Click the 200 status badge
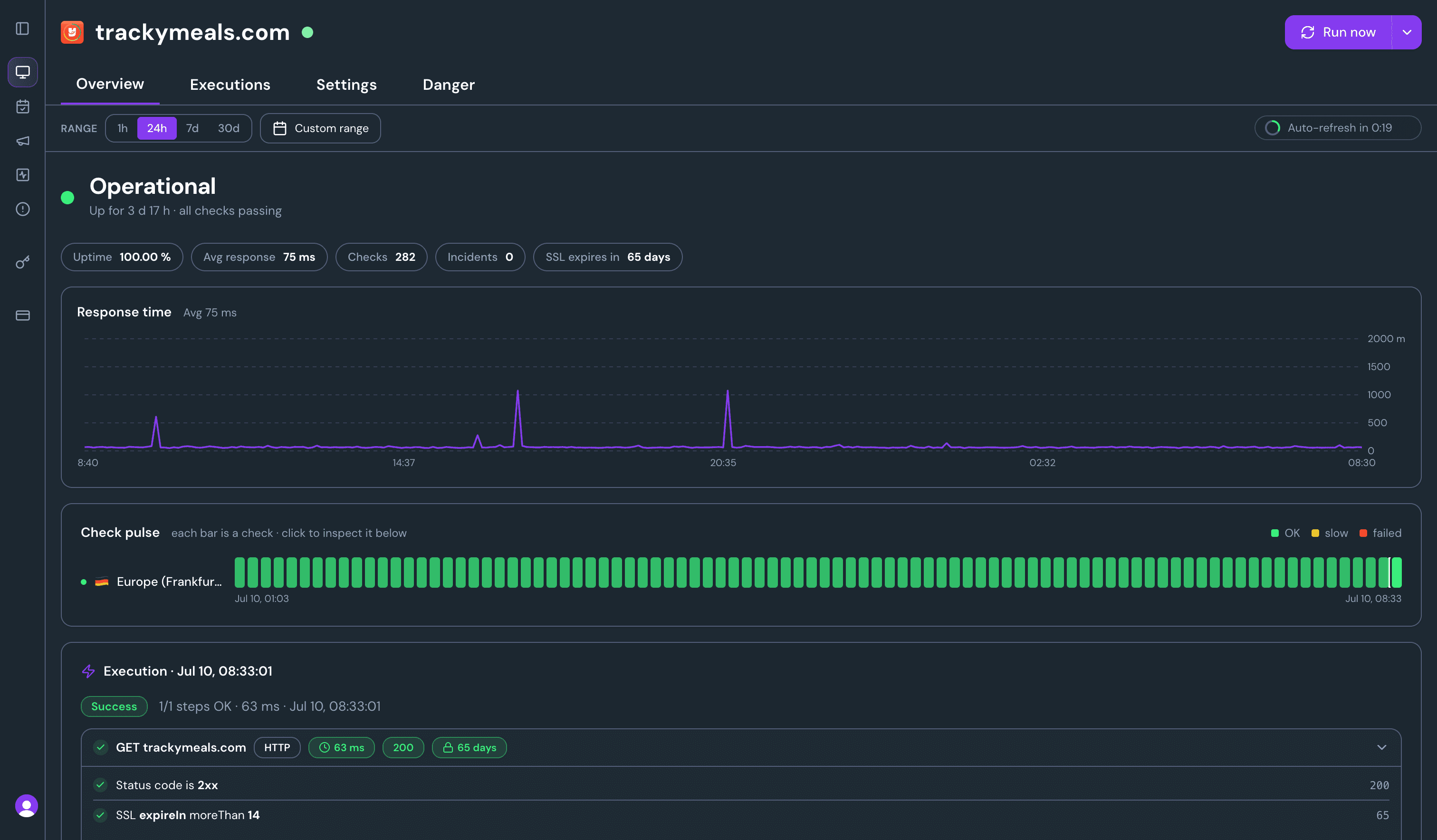The image size is (1437, 840). [x=403, y=748]
